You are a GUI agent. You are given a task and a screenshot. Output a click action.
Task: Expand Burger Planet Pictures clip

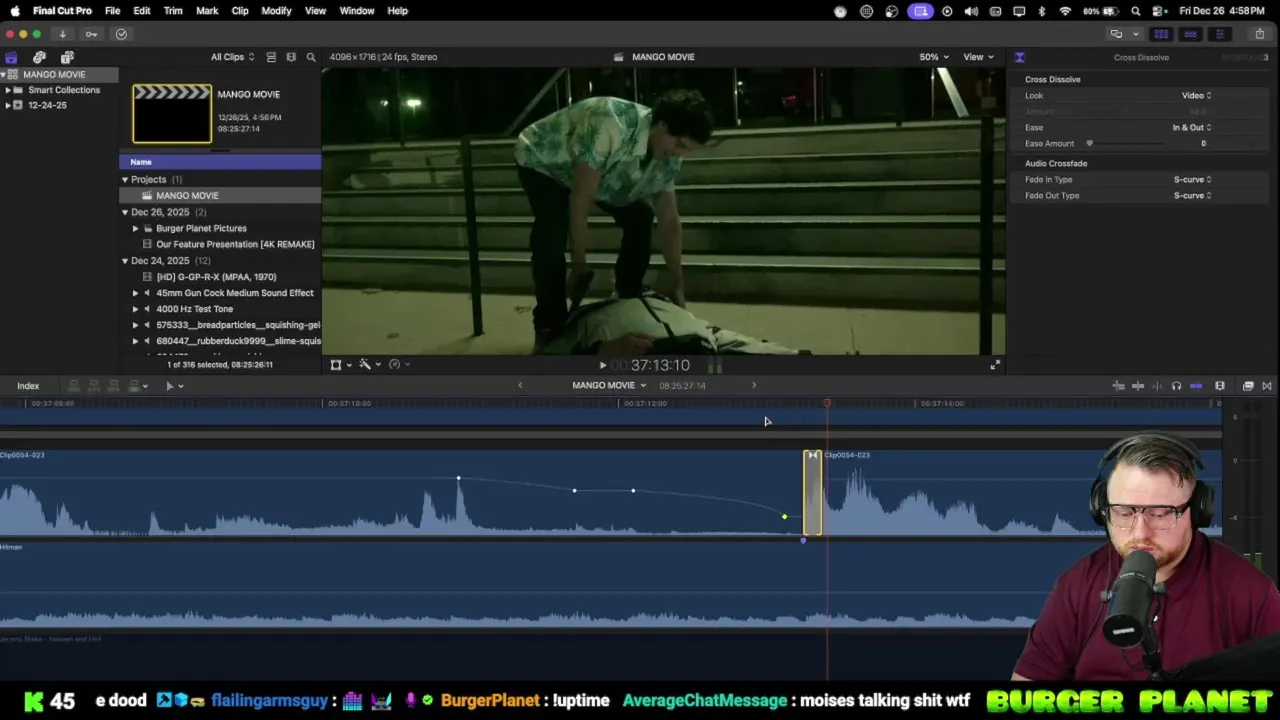136,228
